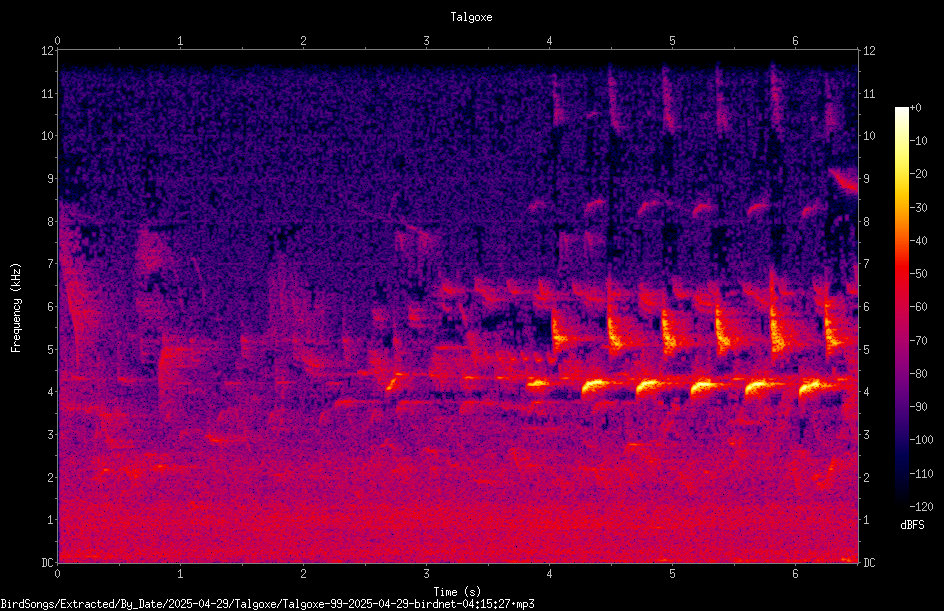The width and height of the screenshot is (944, 611).
Task: Click the file path text at bottom
Action: pyautogui.click(x=267, y=604)
